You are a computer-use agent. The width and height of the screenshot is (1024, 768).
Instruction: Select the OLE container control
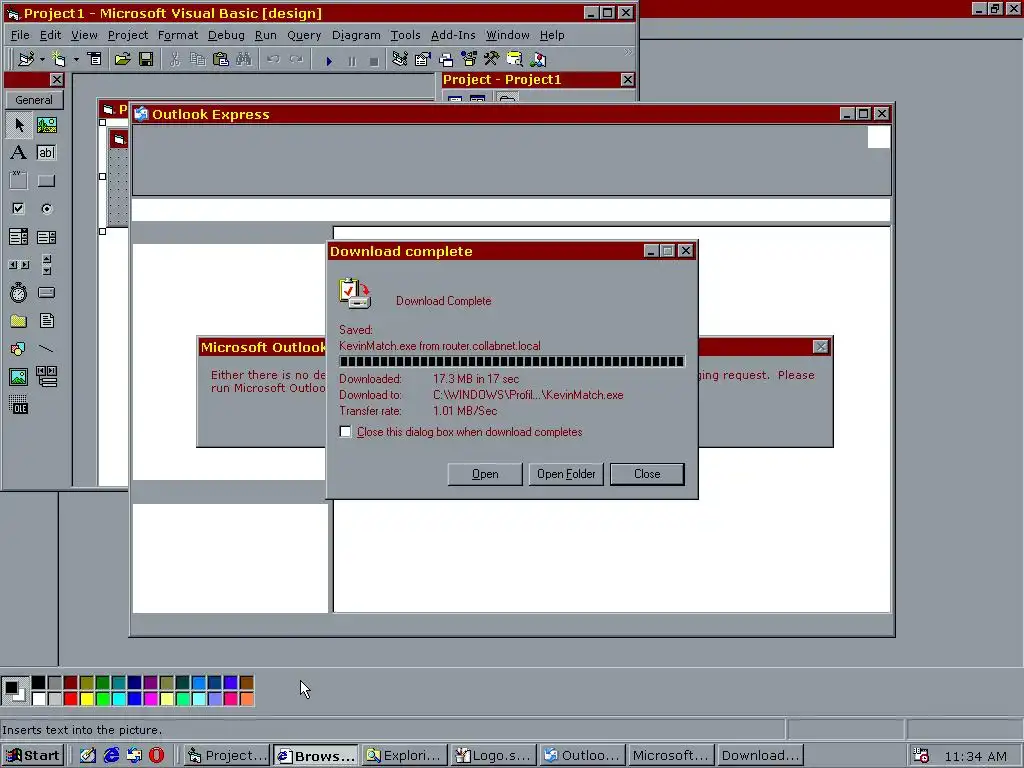coord(19,405)
